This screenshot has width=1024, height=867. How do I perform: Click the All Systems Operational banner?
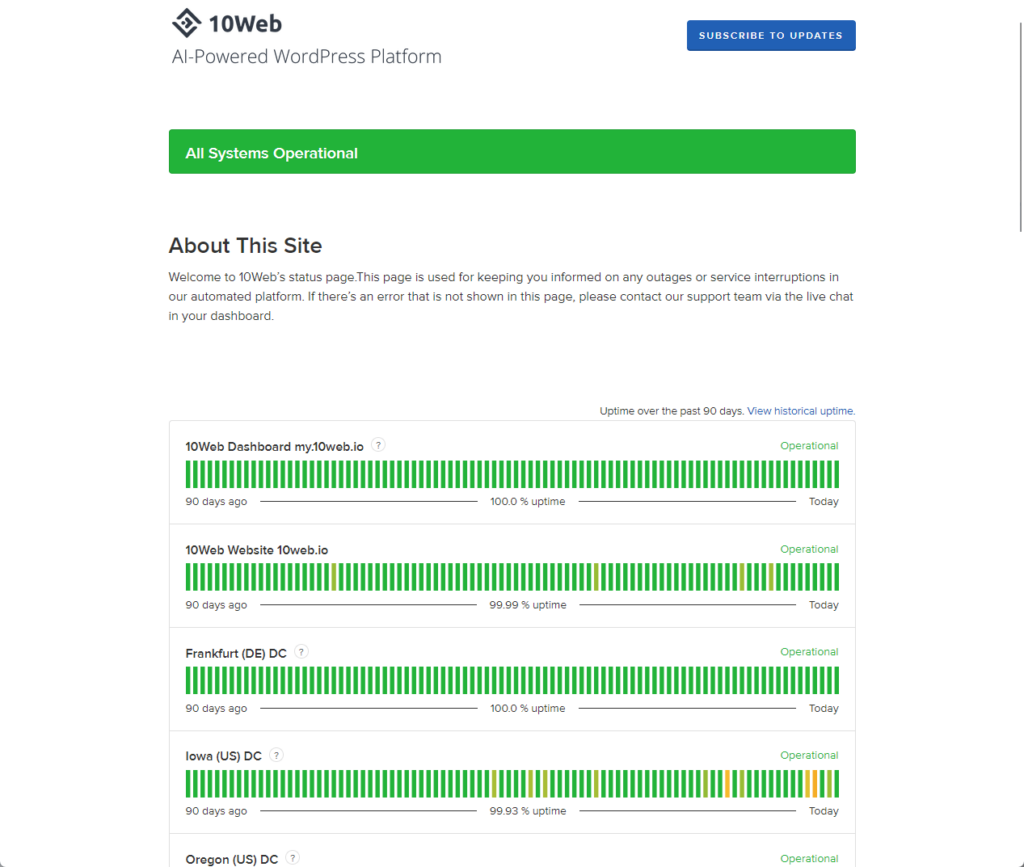click(512, 151)
